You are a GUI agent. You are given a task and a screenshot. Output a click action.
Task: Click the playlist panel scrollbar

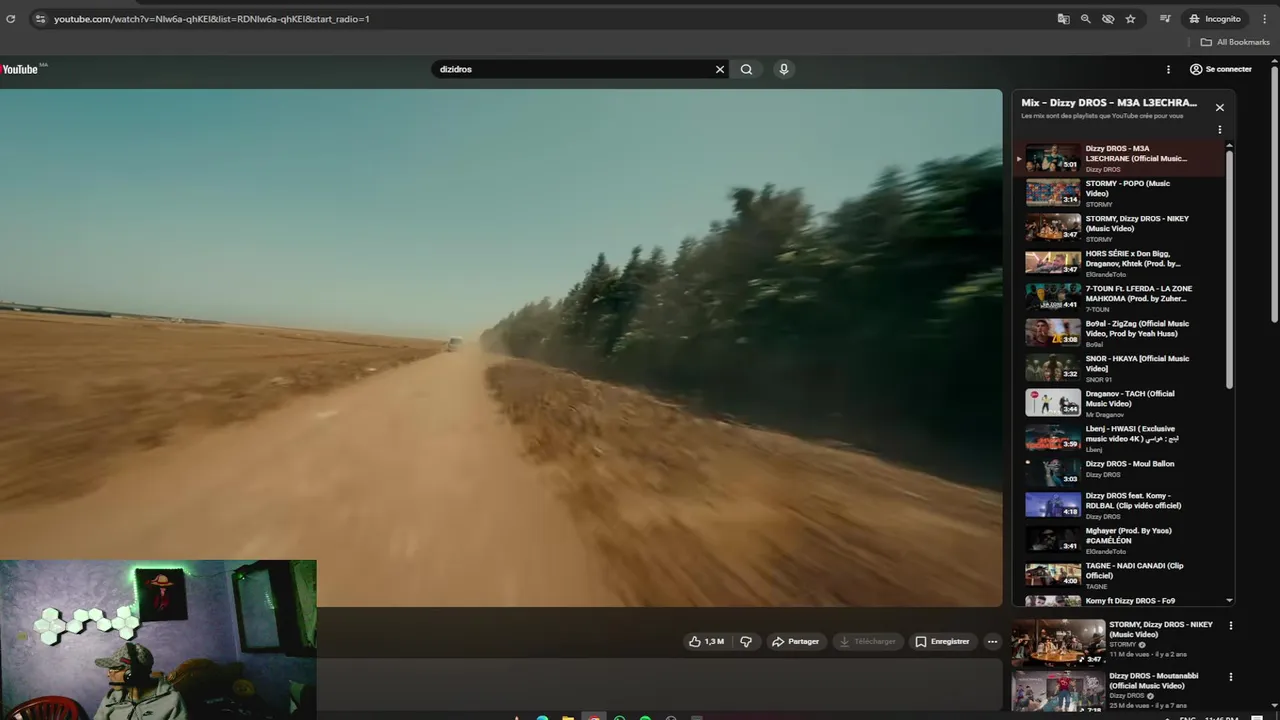click(1229, 270)
